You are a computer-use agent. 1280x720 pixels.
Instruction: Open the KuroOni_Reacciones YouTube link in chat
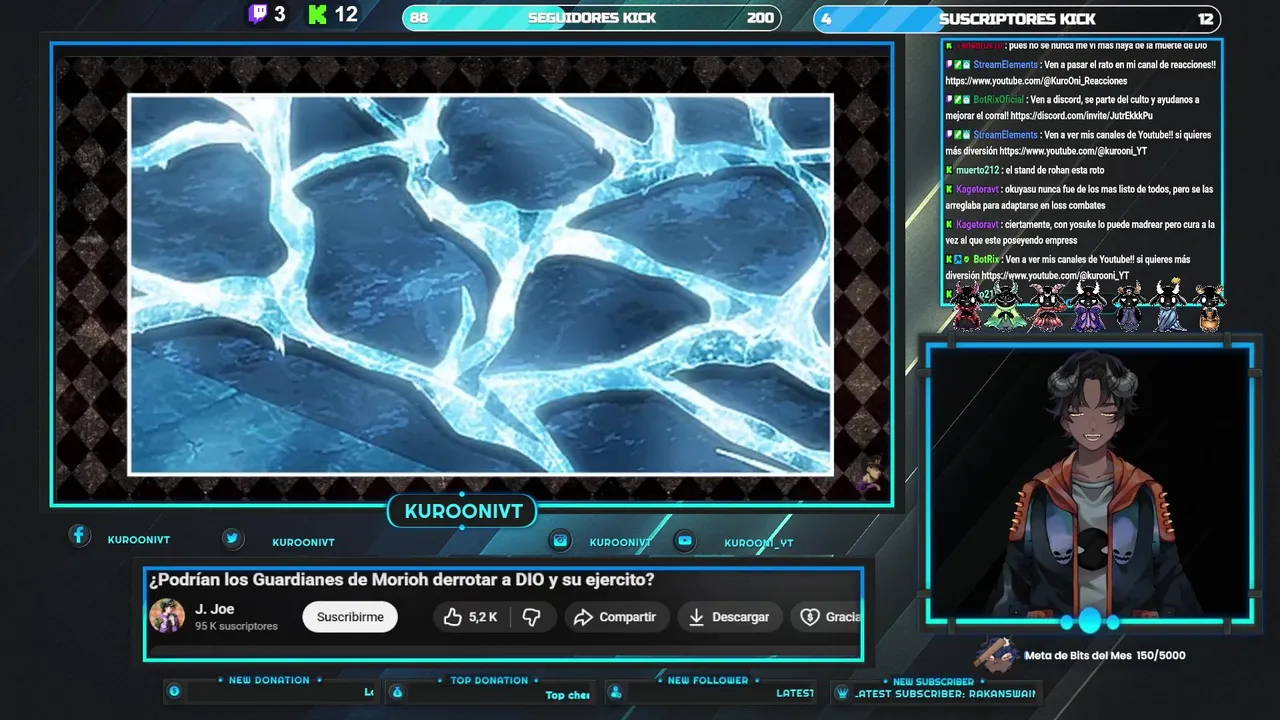pyautogui.click(x=1036, y=81)
